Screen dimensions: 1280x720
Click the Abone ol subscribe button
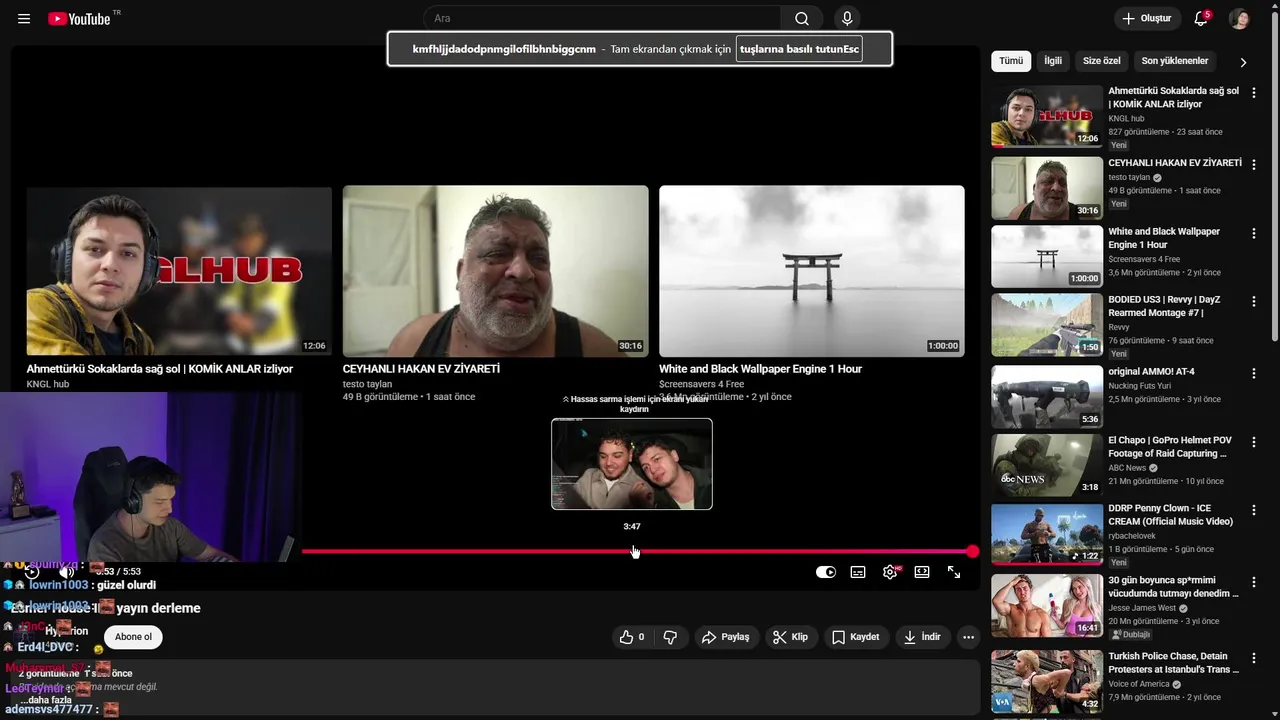point(133,637)
